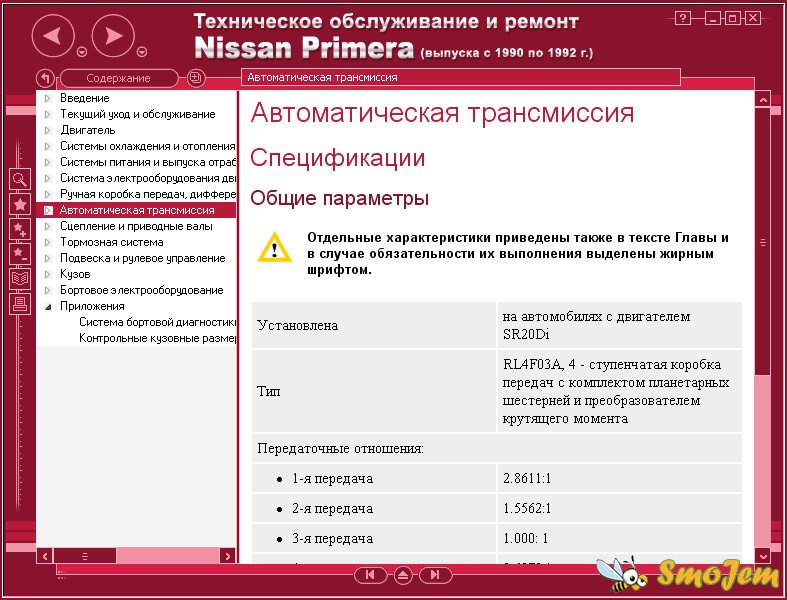Jump to the next chapter button
787x600 pixels.
click(435, 575)
